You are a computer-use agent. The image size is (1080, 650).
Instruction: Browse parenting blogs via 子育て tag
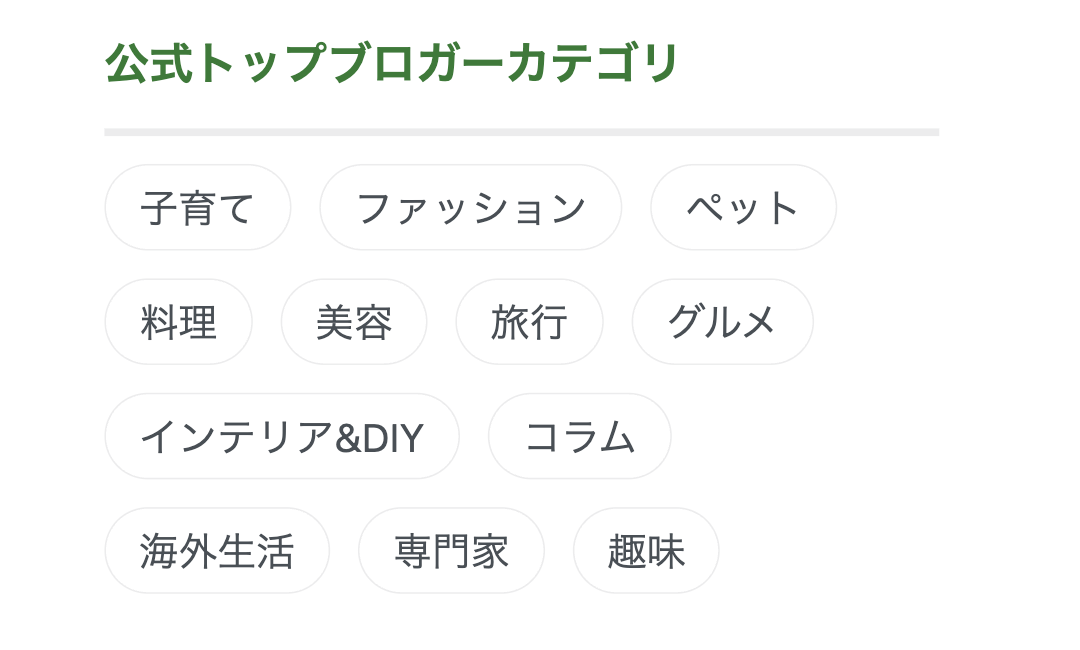[x=198, y=208]
